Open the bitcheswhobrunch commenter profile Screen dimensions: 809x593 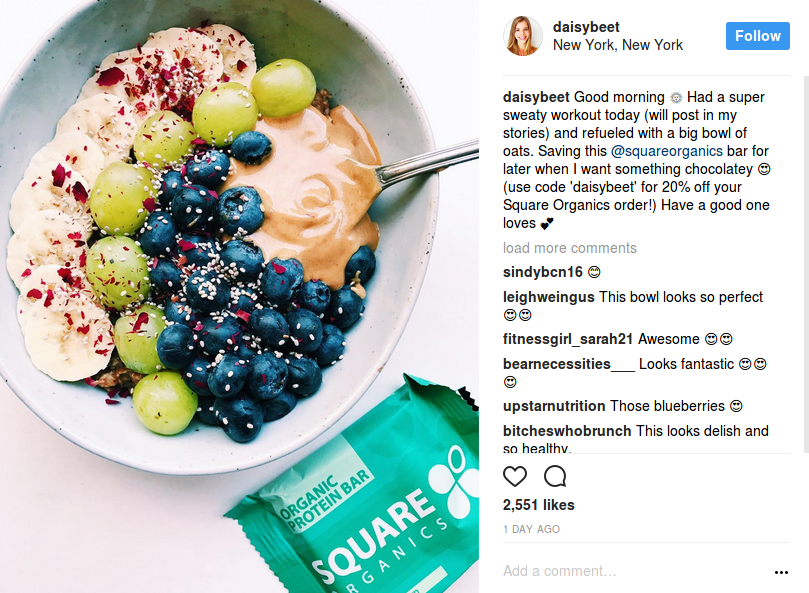[567, 431]
